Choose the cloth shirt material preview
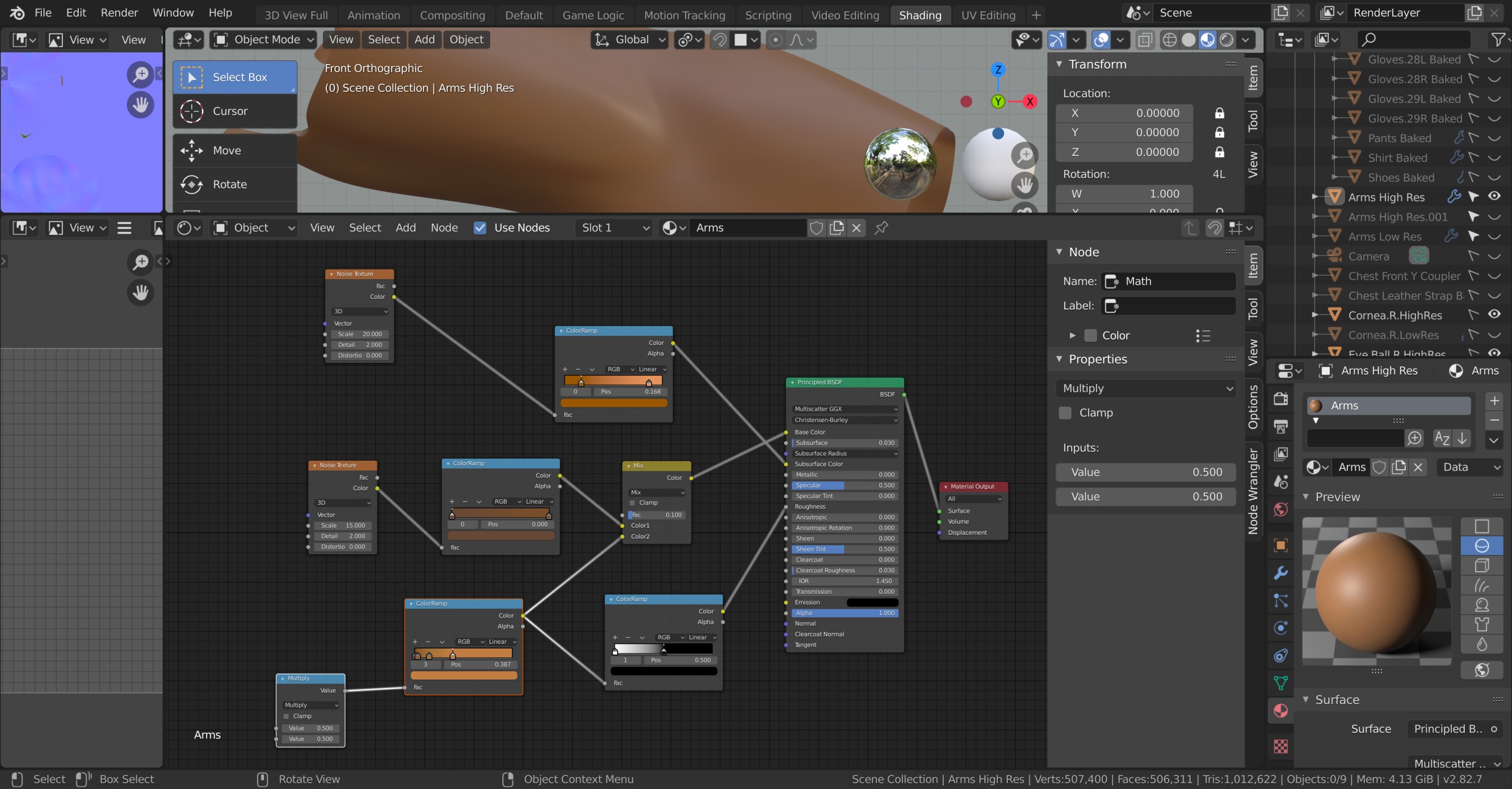The height and width of the screenshot is (789, 1512). pyautogui.click(x=1482, y=624)
